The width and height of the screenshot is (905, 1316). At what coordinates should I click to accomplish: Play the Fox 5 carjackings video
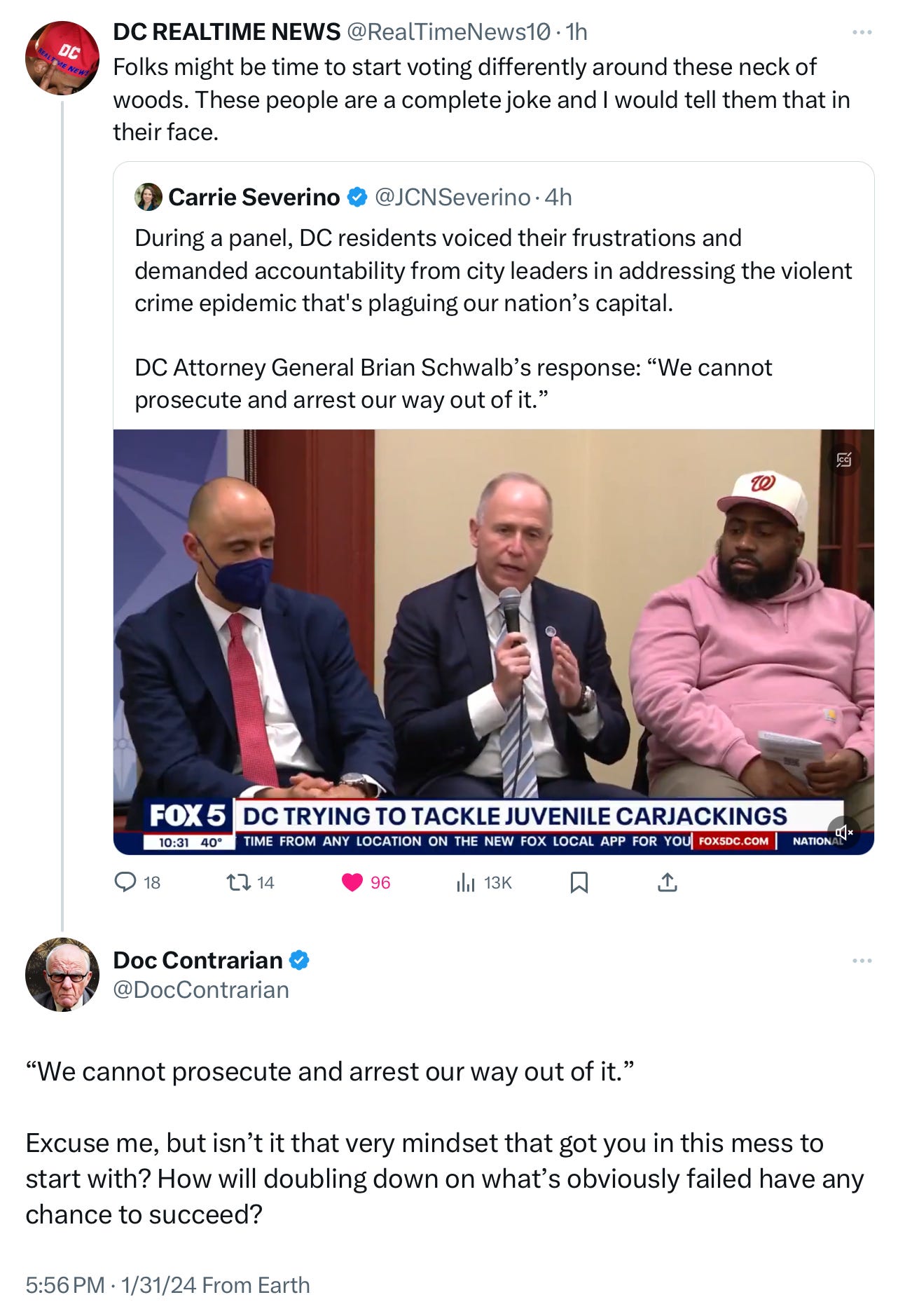pyautogui.click(x=493, y=642)
